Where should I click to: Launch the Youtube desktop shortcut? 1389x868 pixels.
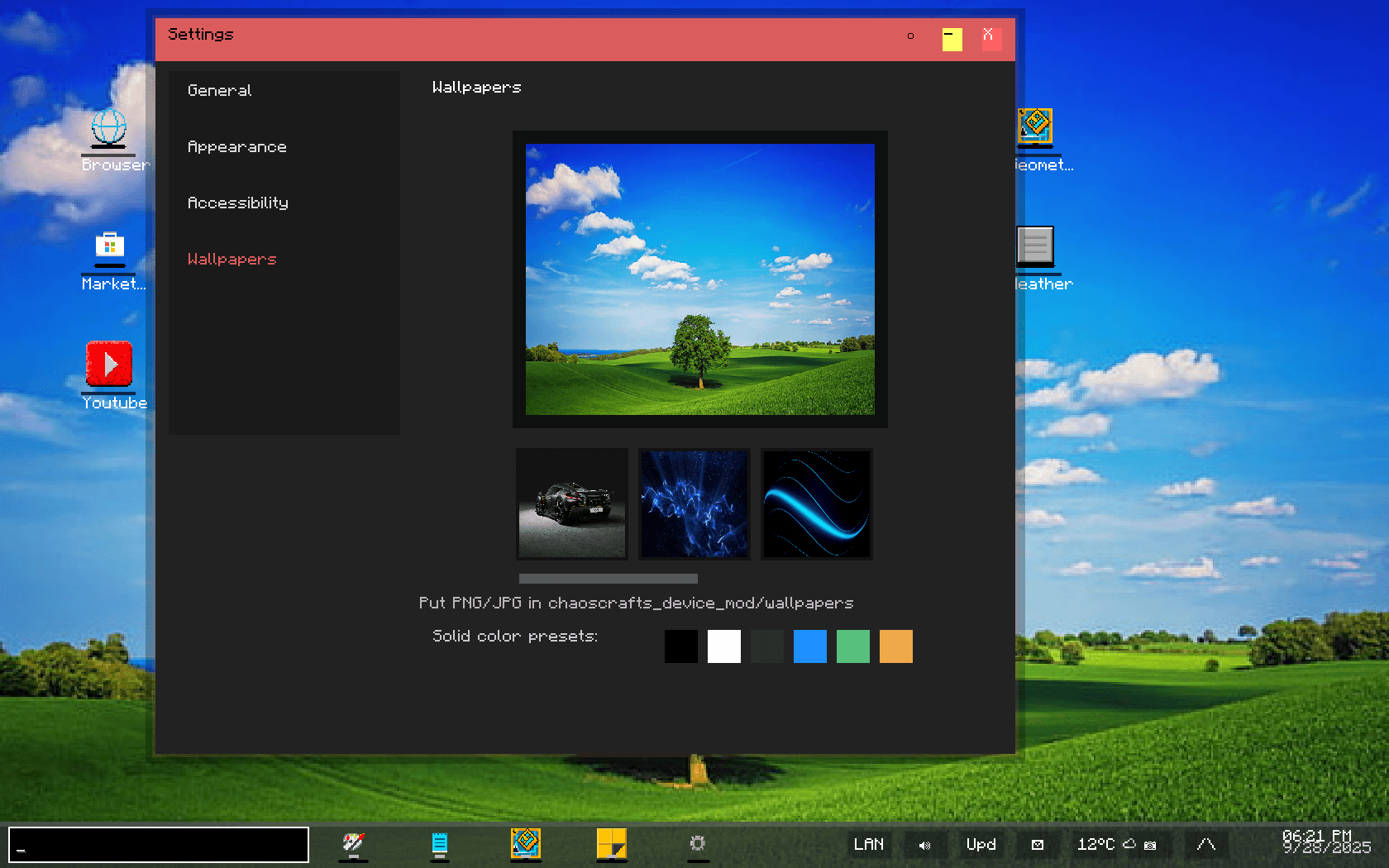(x=109, y=365)
